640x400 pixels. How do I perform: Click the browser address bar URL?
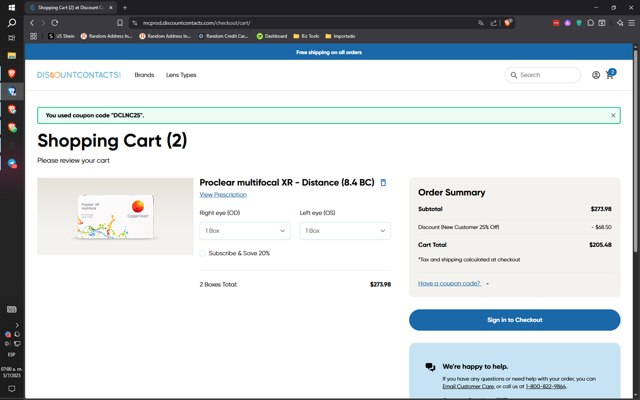pos(196,23)
